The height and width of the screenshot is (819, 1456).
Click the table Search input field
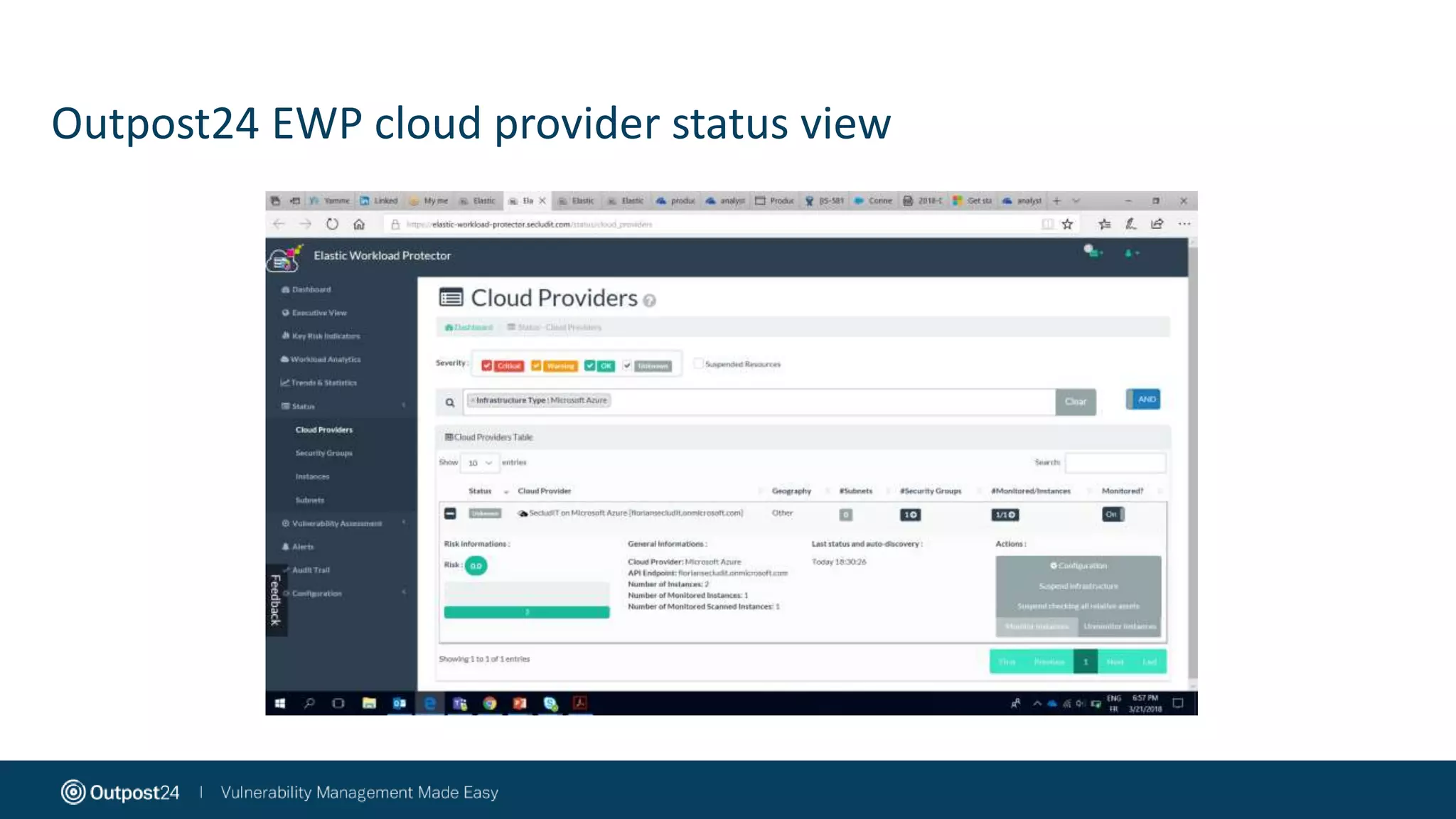pyautogui.click(x=1115, y=463)
